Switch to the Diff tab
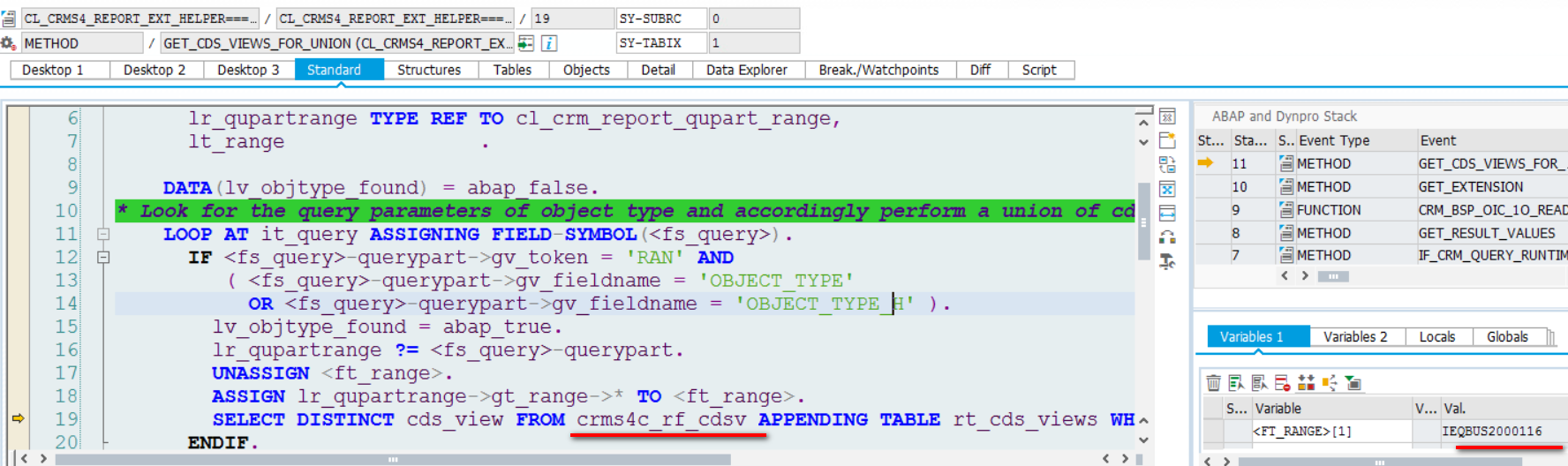The width and height of the screenshot is (1568, 466). coord(981,70)
